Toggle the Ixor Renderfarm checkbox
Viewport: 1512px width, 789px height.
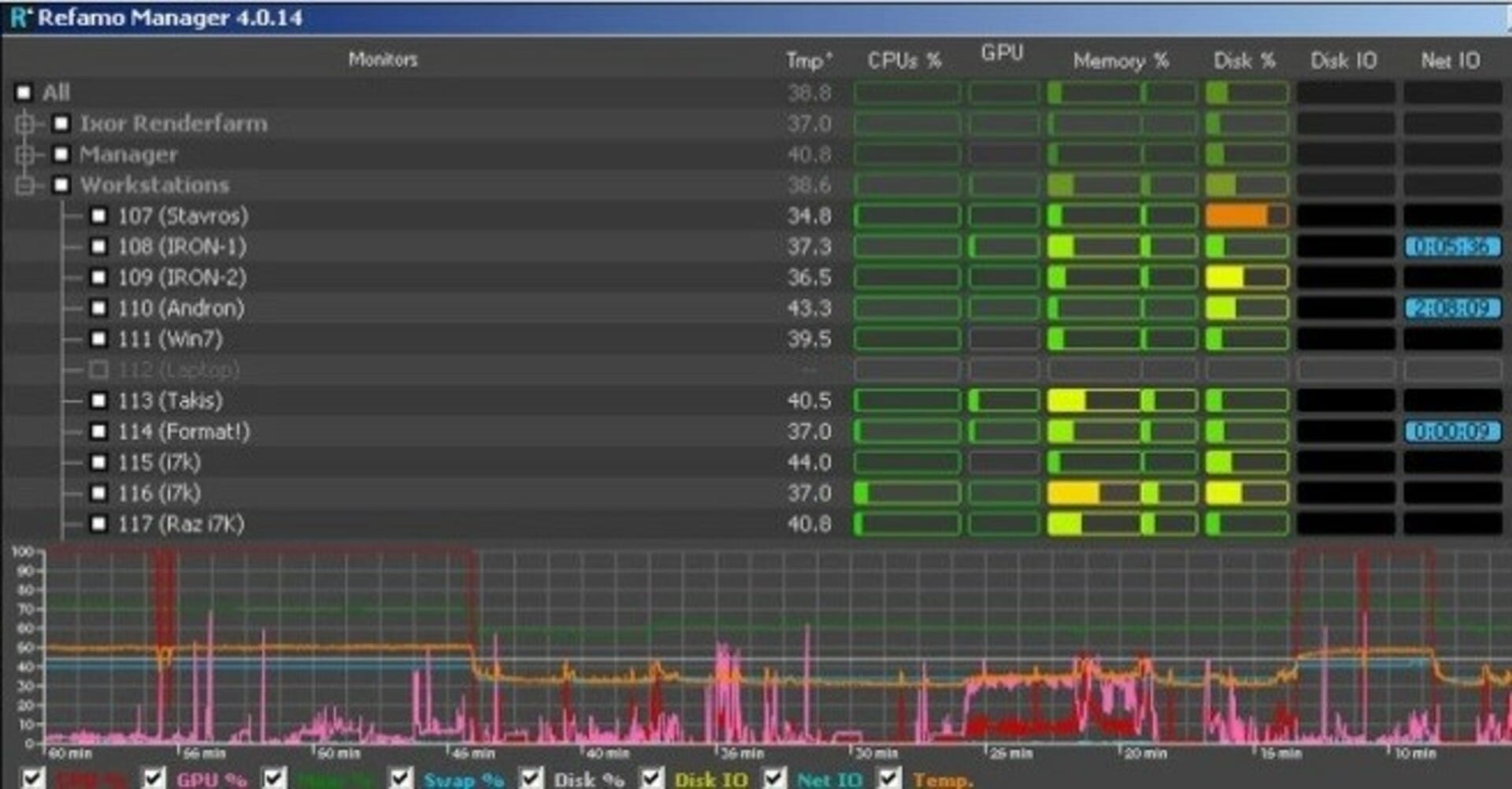(61, 123)
